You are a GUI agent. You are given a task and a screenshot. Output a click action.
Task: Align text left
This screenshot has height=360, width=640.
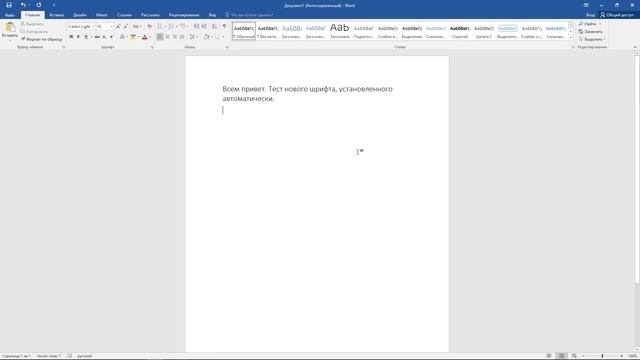[160, 37]
